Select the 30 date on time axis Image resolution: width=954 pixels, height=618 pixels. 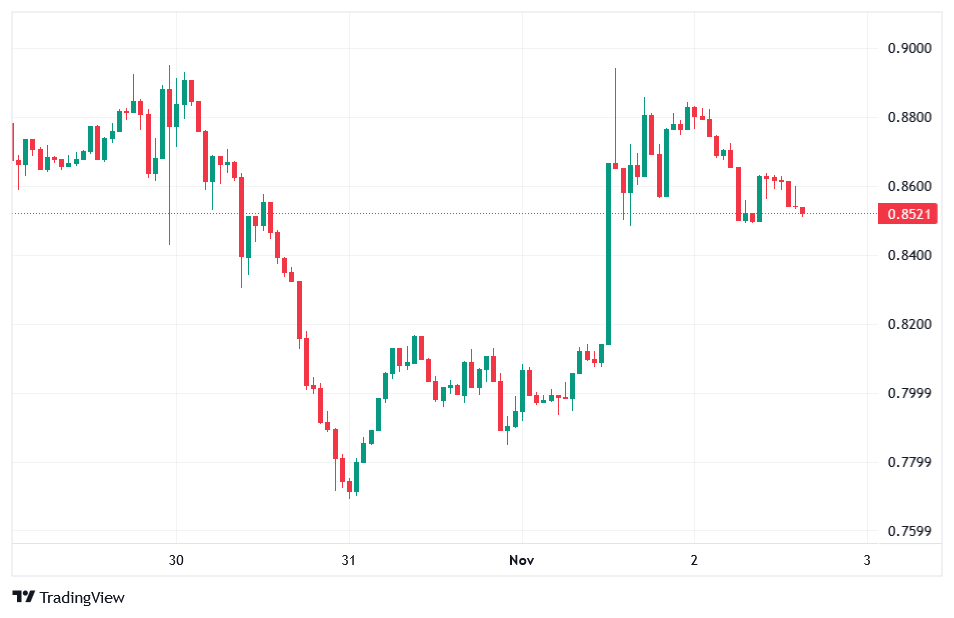pos(176,560)
